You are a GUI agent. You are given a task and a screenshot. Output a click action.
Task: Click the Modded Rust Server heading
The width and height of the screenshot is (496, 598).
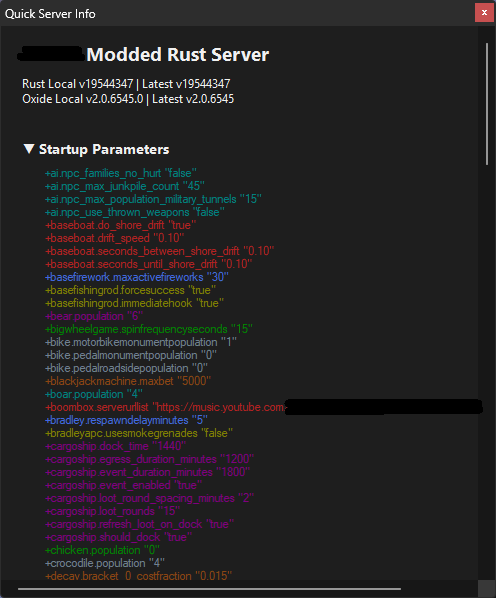click(x=178, y=55)
